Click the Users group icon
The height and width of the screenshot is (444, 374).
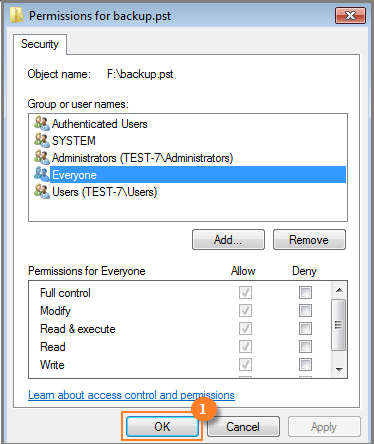click(42, 191)
